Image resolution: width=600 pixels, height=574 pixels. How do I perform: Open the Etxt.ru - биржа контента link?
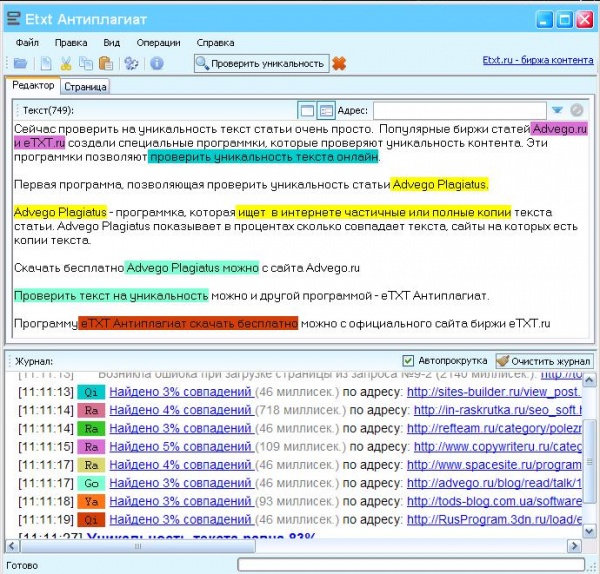pyautogui.click(x=538, y=60)
